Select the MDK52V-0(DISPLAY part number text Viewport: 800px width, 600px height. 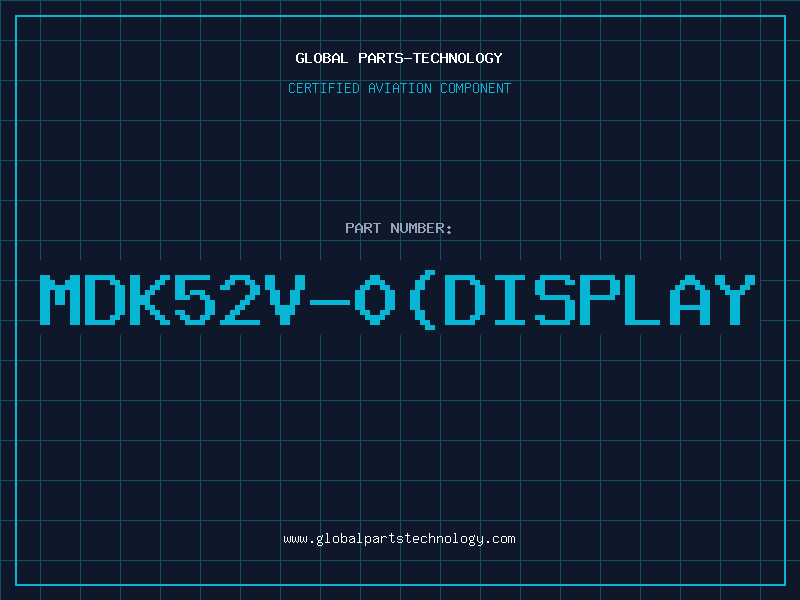pyautogui.click(x=397, y=300)
